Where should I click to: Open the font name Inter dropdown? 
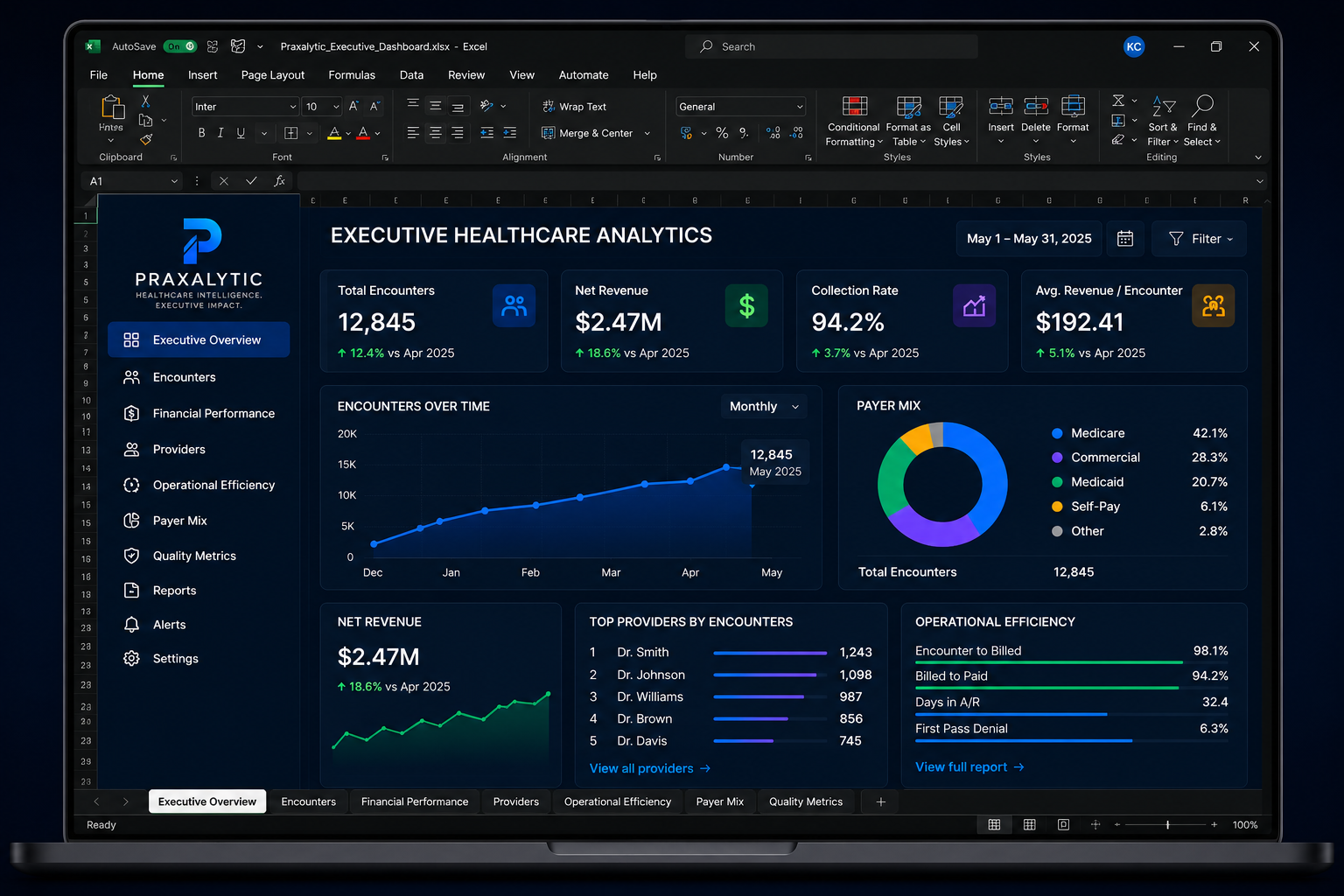tap(292, 107)
